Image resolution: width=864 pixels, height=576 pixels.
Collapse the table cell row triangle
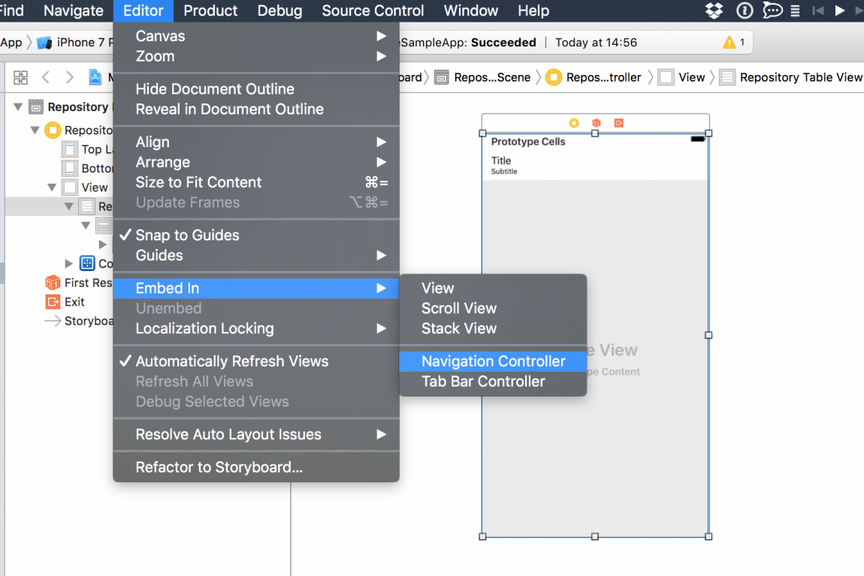(x=86, y=225)
